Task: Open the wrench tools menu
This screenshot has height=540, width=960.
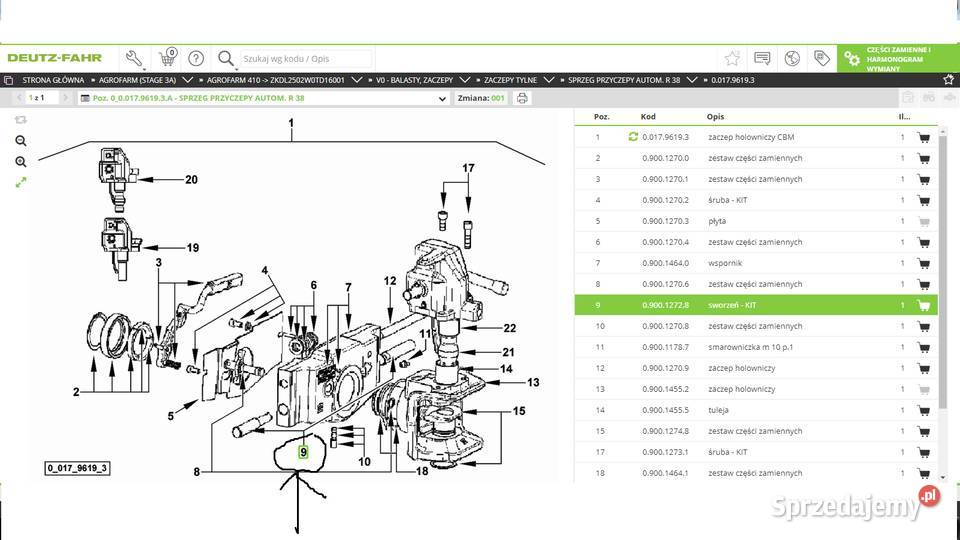Action: [134, 58]
